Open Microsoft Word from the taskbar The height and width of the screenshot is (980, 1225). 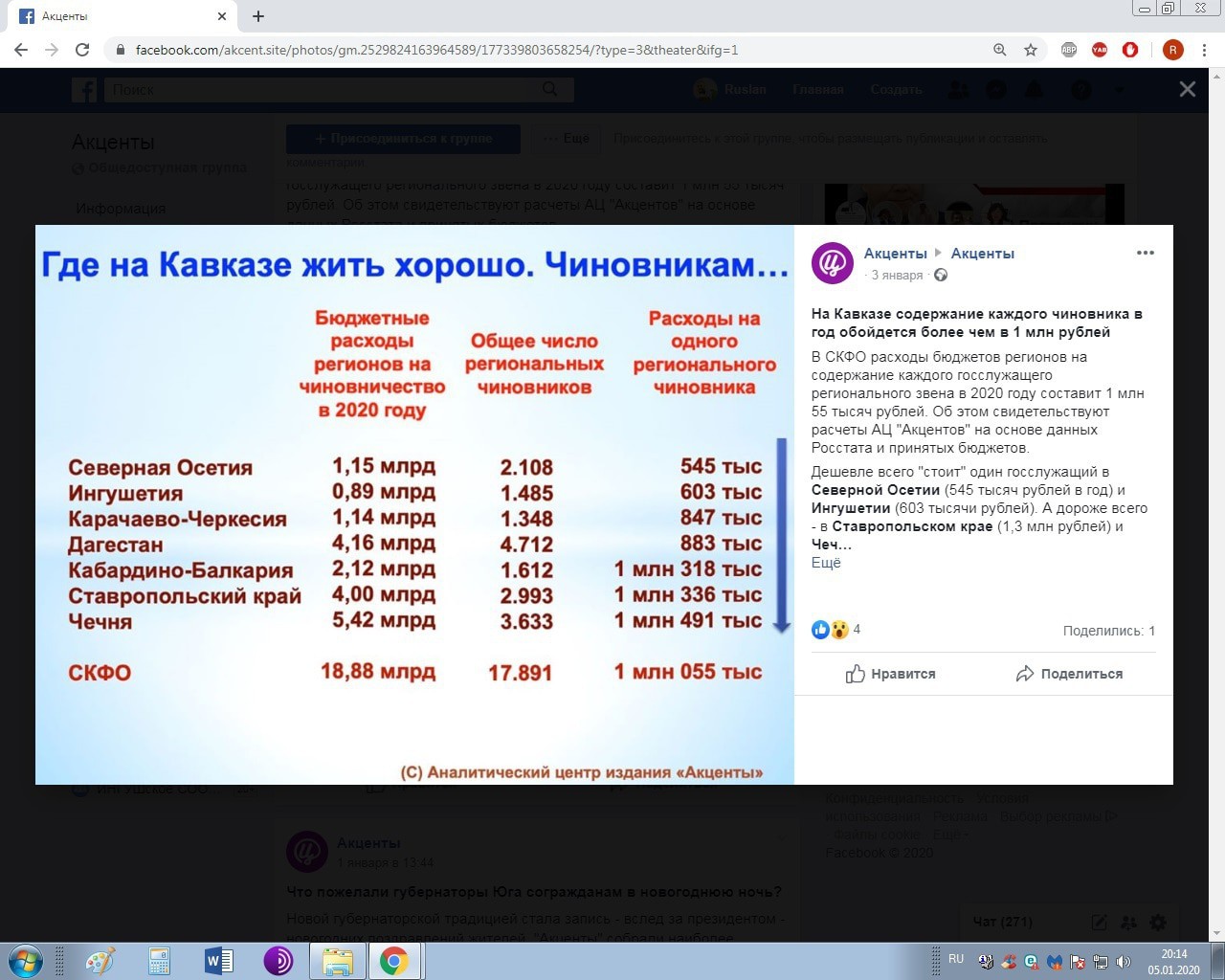coord(219,960)
